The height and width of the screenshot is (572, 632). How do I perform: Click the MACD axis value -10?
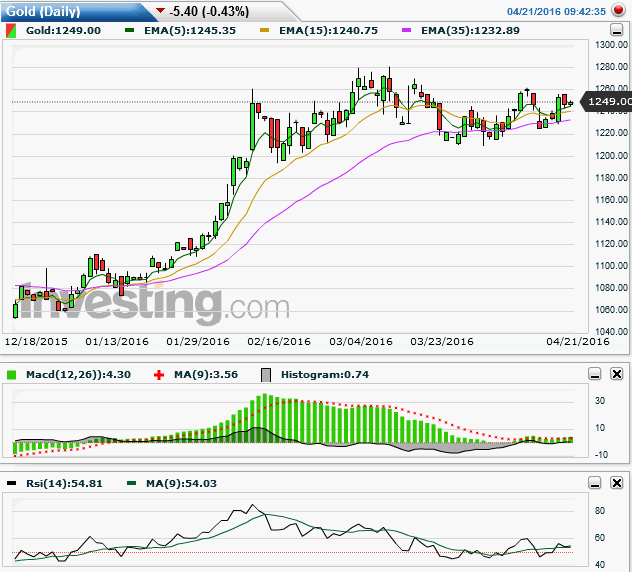[601, 455]
